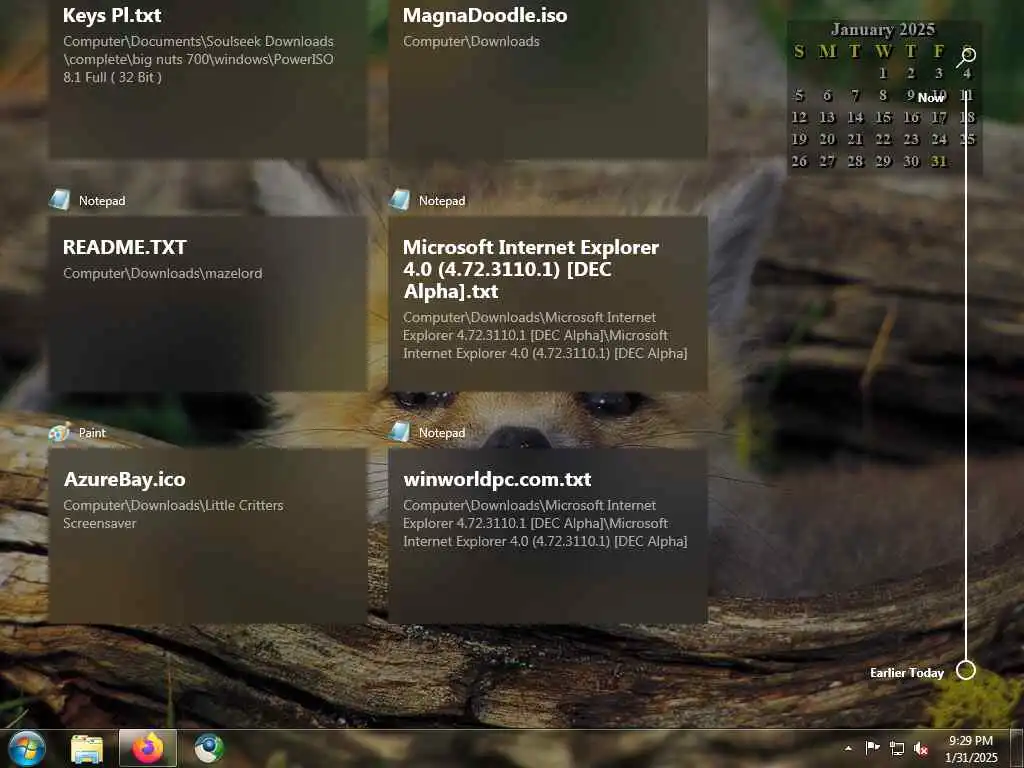Click the Soulseek Downloads path text
Viewport: 1024px width, 768px height.
point(198,59)
